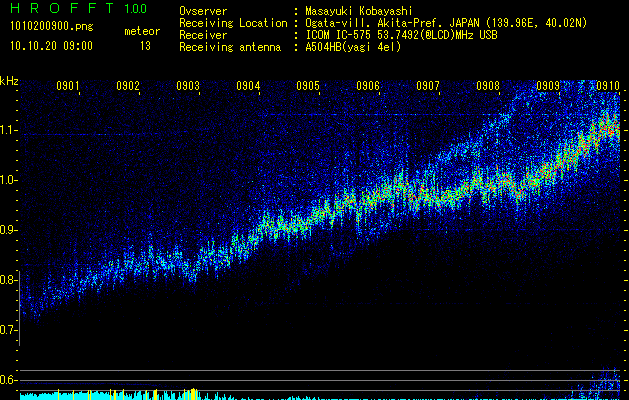Screen dimensions: 629x400
Task: Click the date stamp 10.10.20 09:00
Action: pos(51,46)
